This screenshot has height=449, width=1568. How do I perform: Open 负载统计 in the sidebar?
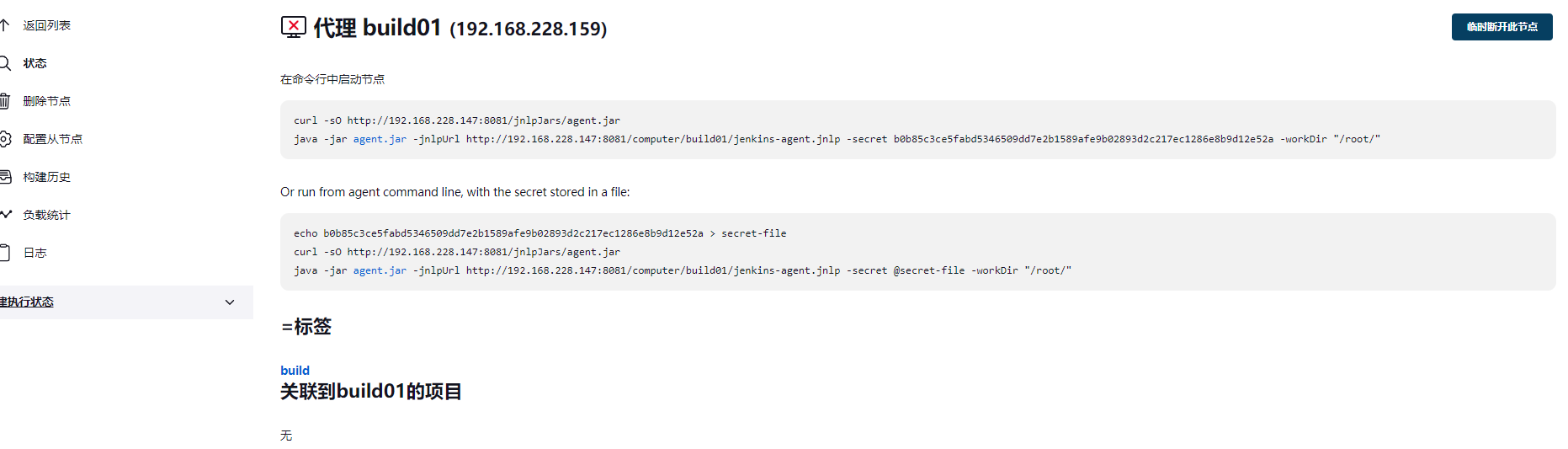pyautogui.click(x=47, y=215)
